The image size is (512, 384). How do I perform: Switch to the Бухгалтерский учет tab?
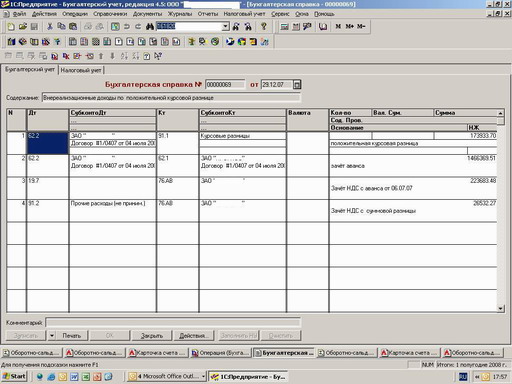pyautogui.click(x=30, y=70)
